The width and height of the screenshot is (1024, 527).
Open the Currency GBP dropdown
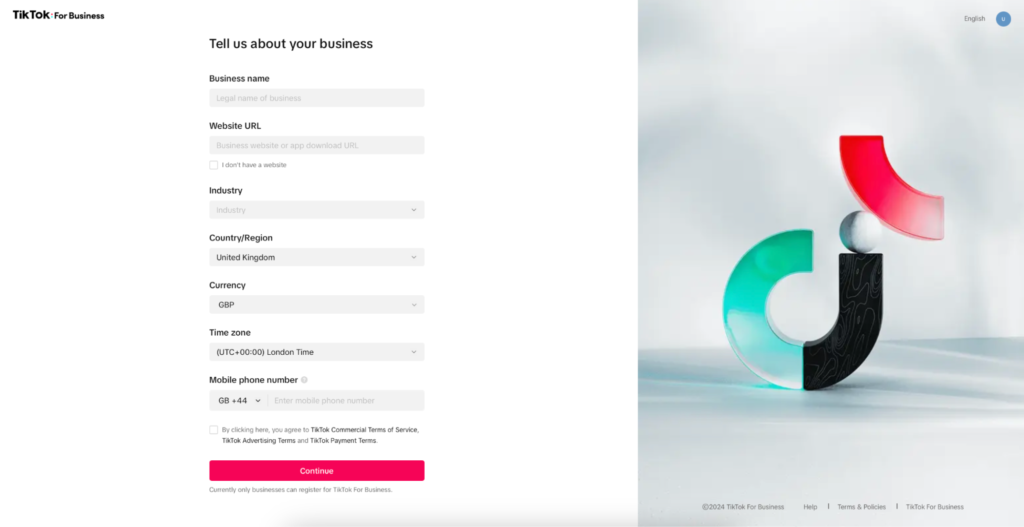click(316, 305)
